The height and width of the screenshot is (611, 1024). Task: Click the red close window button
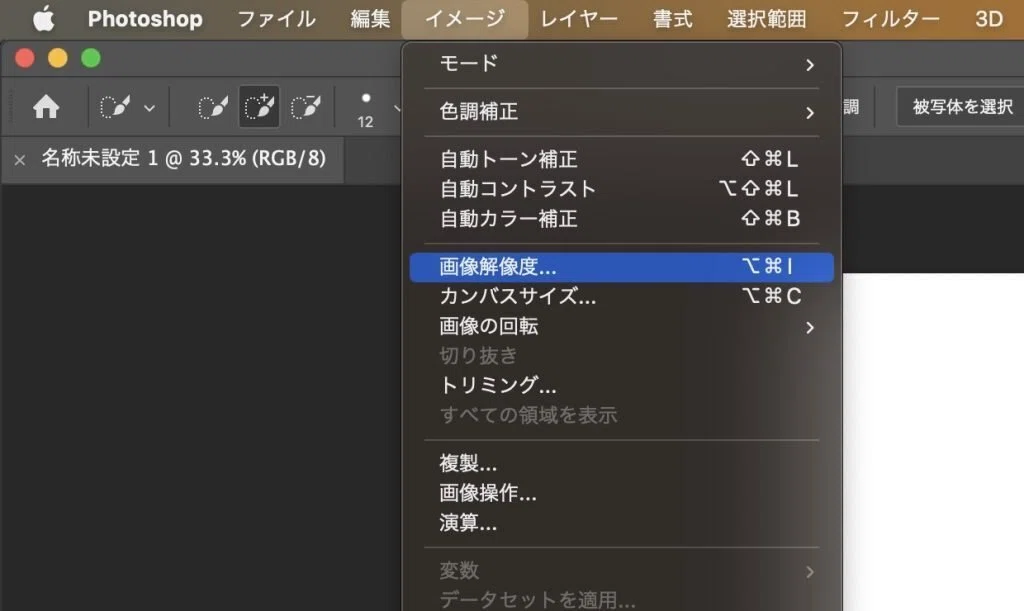pos(25,58)
